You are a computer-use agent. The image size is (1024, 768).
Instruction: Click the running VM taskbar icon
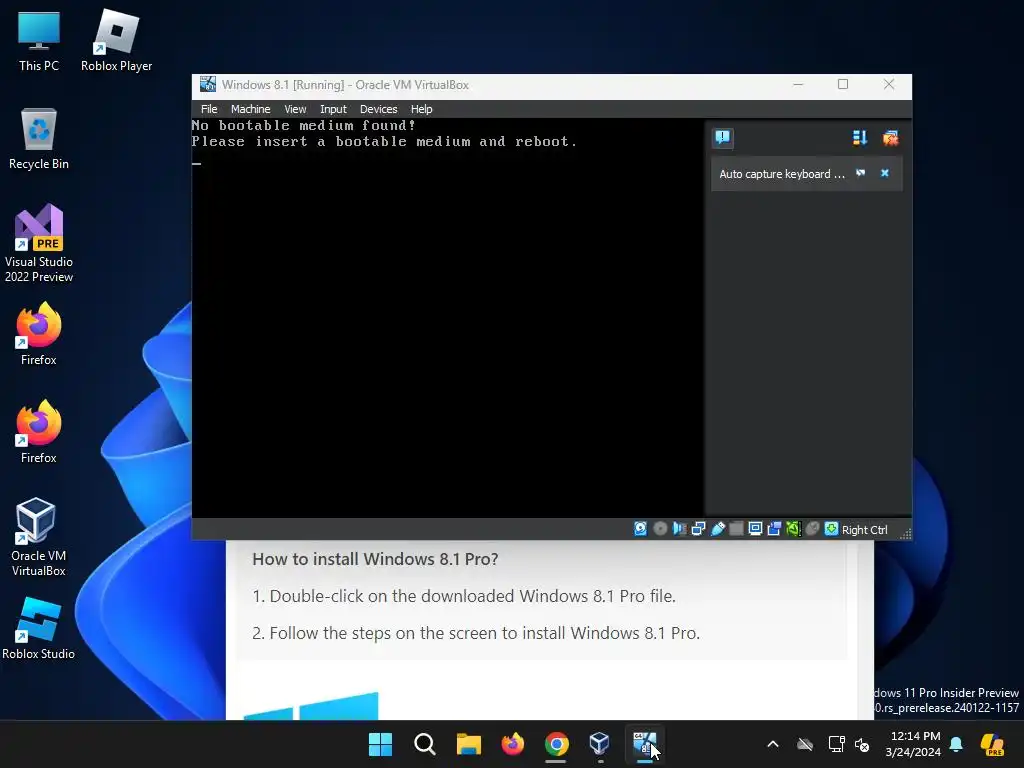(x=645, y=744)
